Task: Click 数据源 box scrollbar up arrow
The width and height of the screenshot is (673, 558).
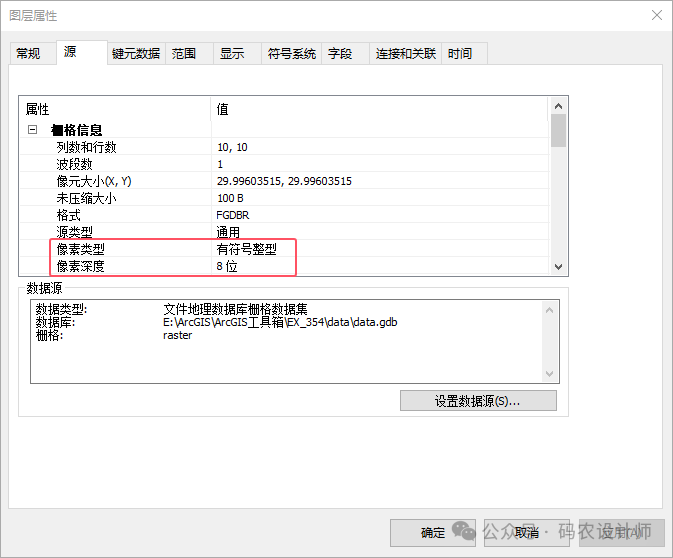Action: pyautogui.click(x=549, y=311)
